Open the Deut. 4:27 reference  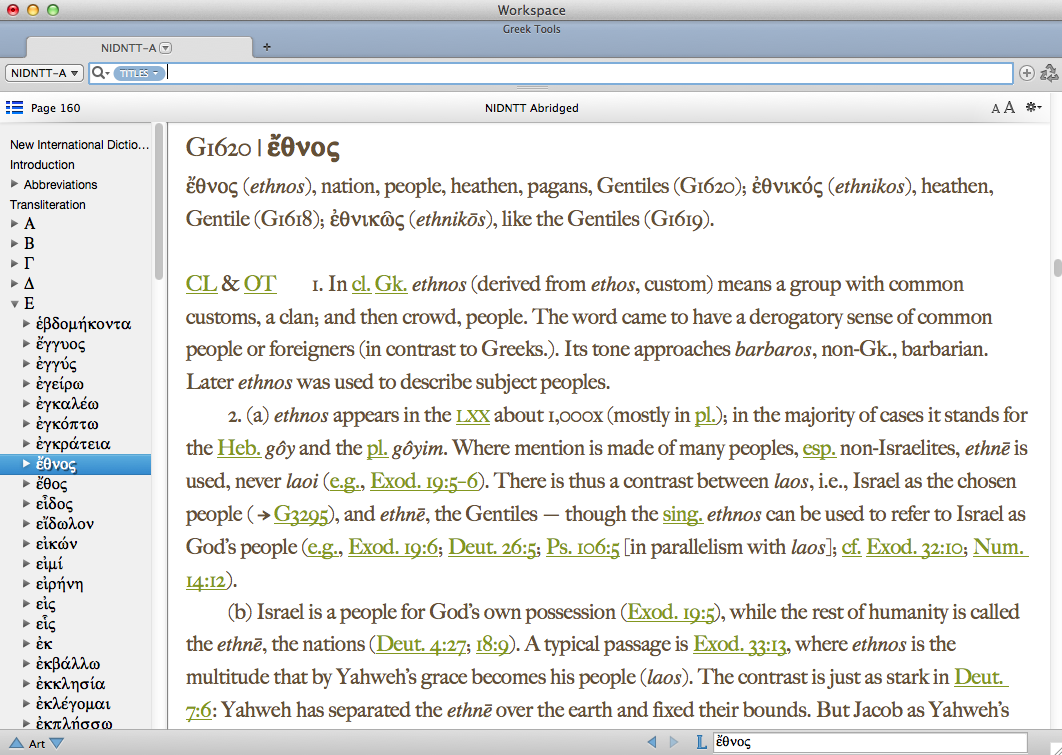[x=421, y=644]
